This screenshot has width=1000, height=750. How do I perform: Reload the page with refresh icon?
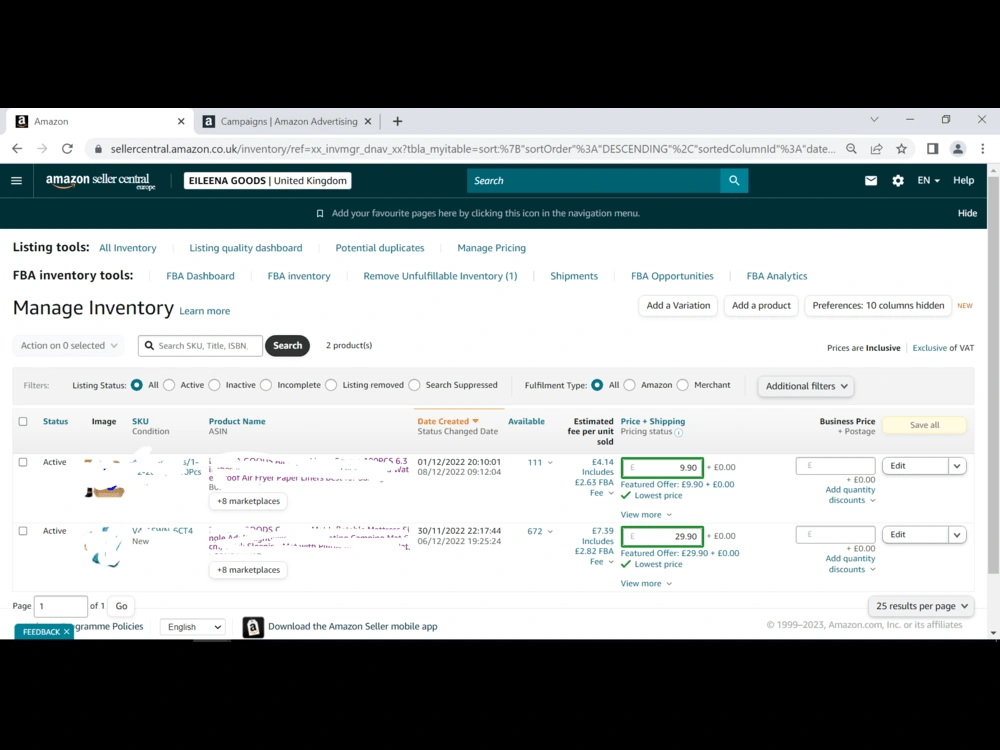67,149
